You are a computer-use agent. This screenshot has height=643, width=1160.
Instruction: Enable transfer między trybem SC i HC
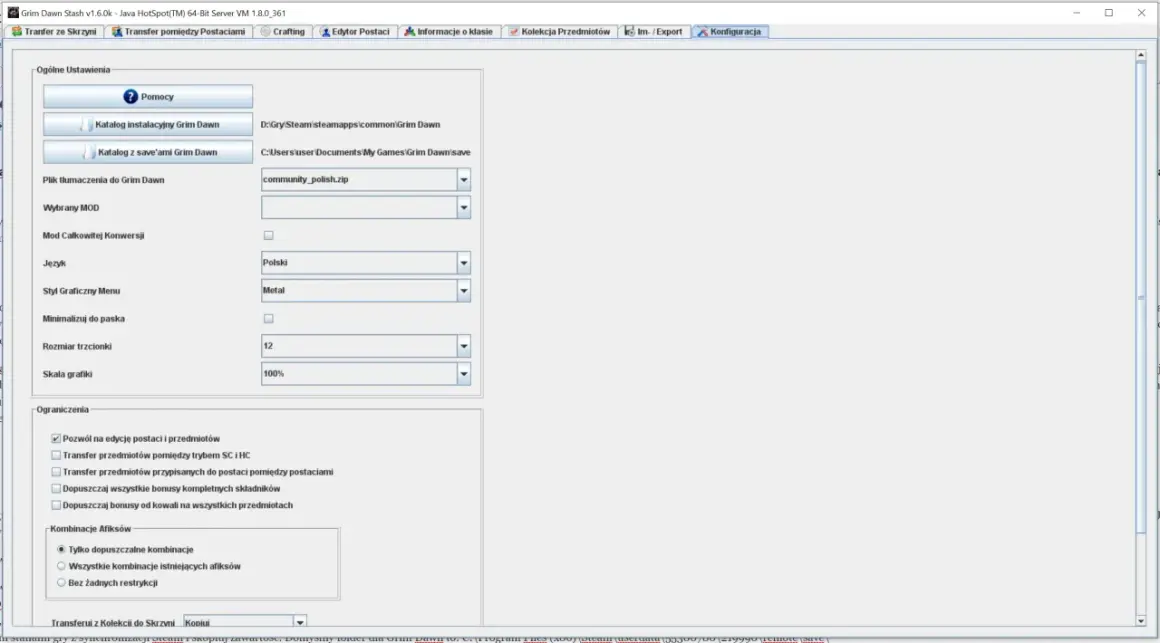coord(56,456)
